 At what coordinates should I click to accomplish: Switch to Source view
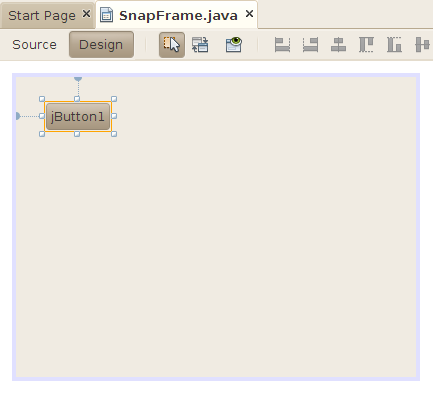(x=34, y=45)
